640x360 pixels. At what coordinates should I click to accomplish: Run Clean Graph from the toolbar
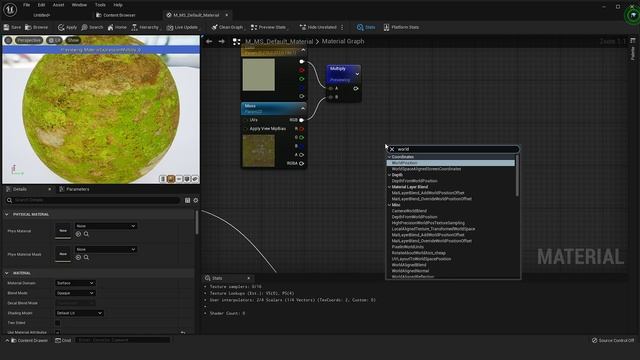227,27
